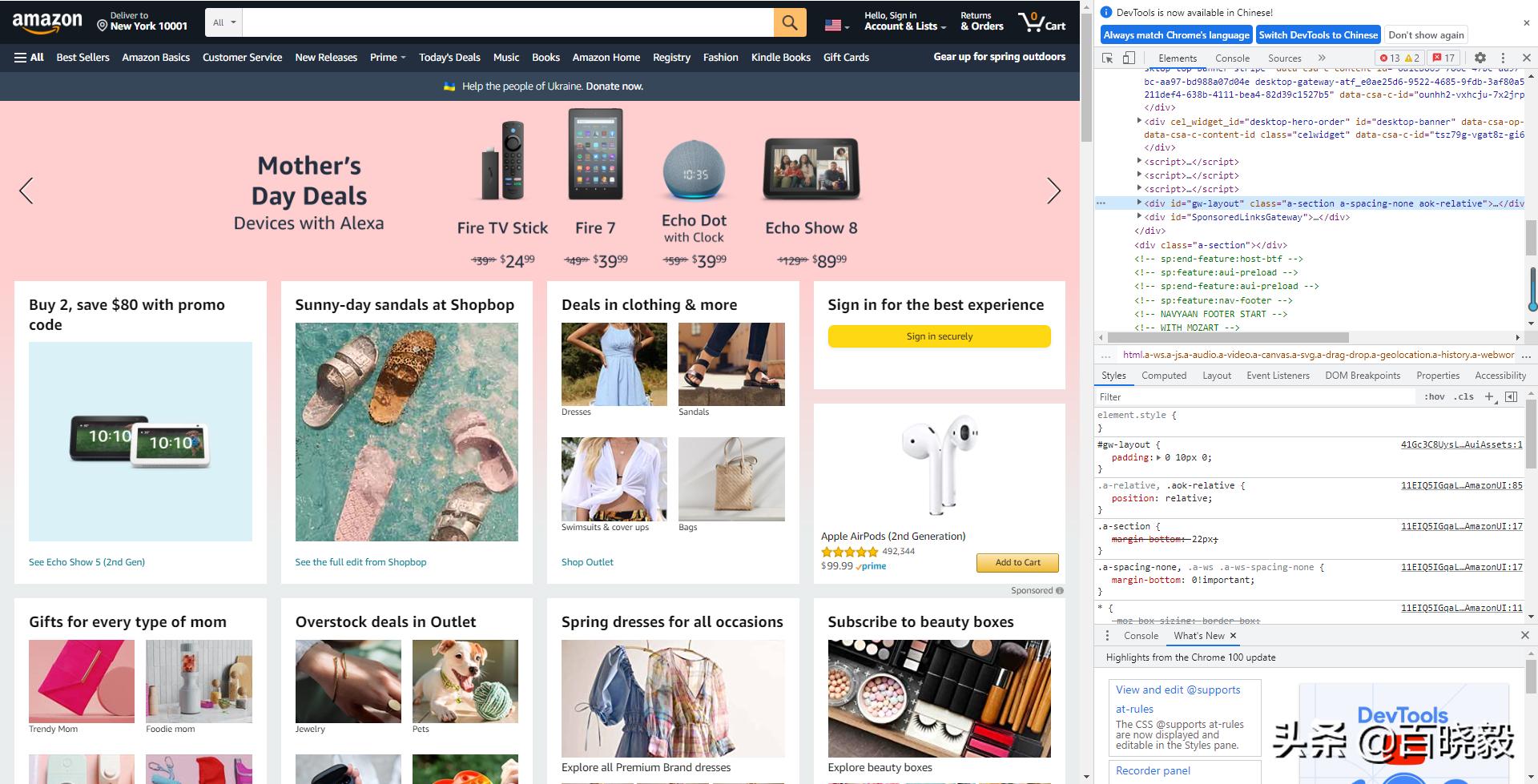Open the All search category dropdown
The width and height of the screenshot is (1538, 784).
224,22
